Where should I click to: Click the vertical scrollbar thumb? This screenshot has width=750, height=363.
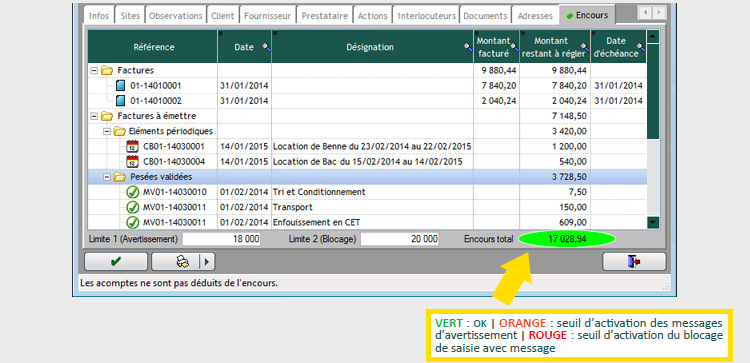tap(653, 91)
